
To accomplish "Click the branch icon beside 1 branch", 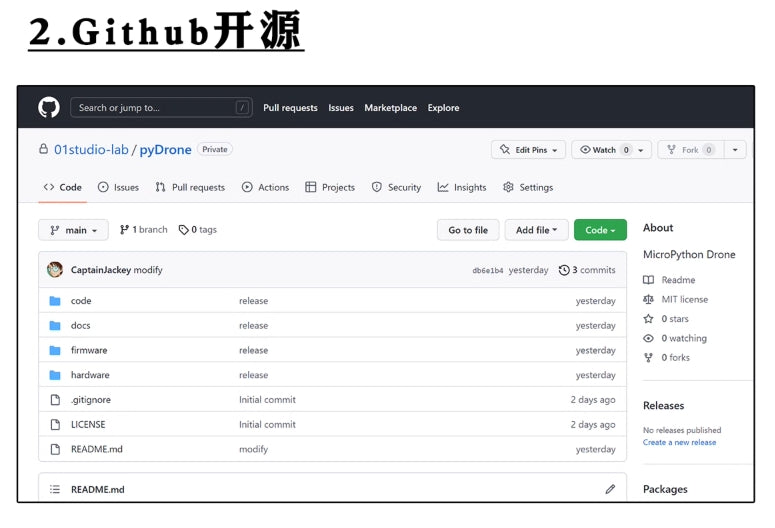I will point(124,229).
